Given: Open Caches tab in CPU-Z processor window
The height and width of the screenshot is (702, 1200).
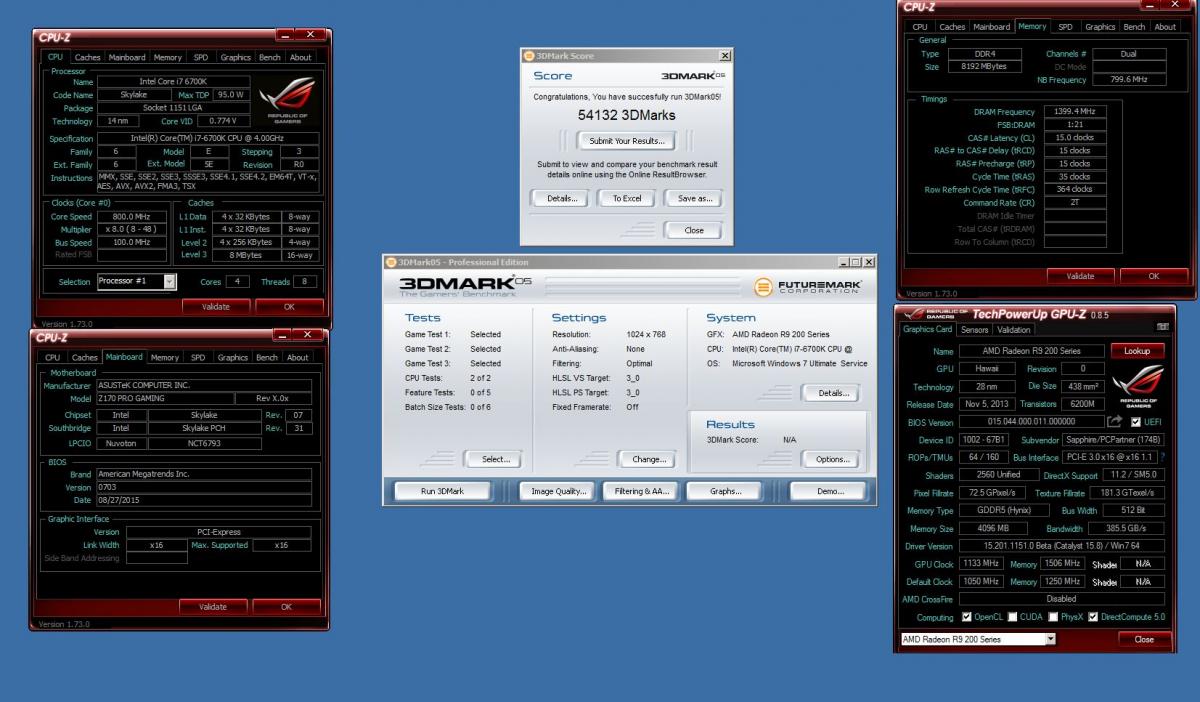Looking at the screenshot, I should [88, 58].
